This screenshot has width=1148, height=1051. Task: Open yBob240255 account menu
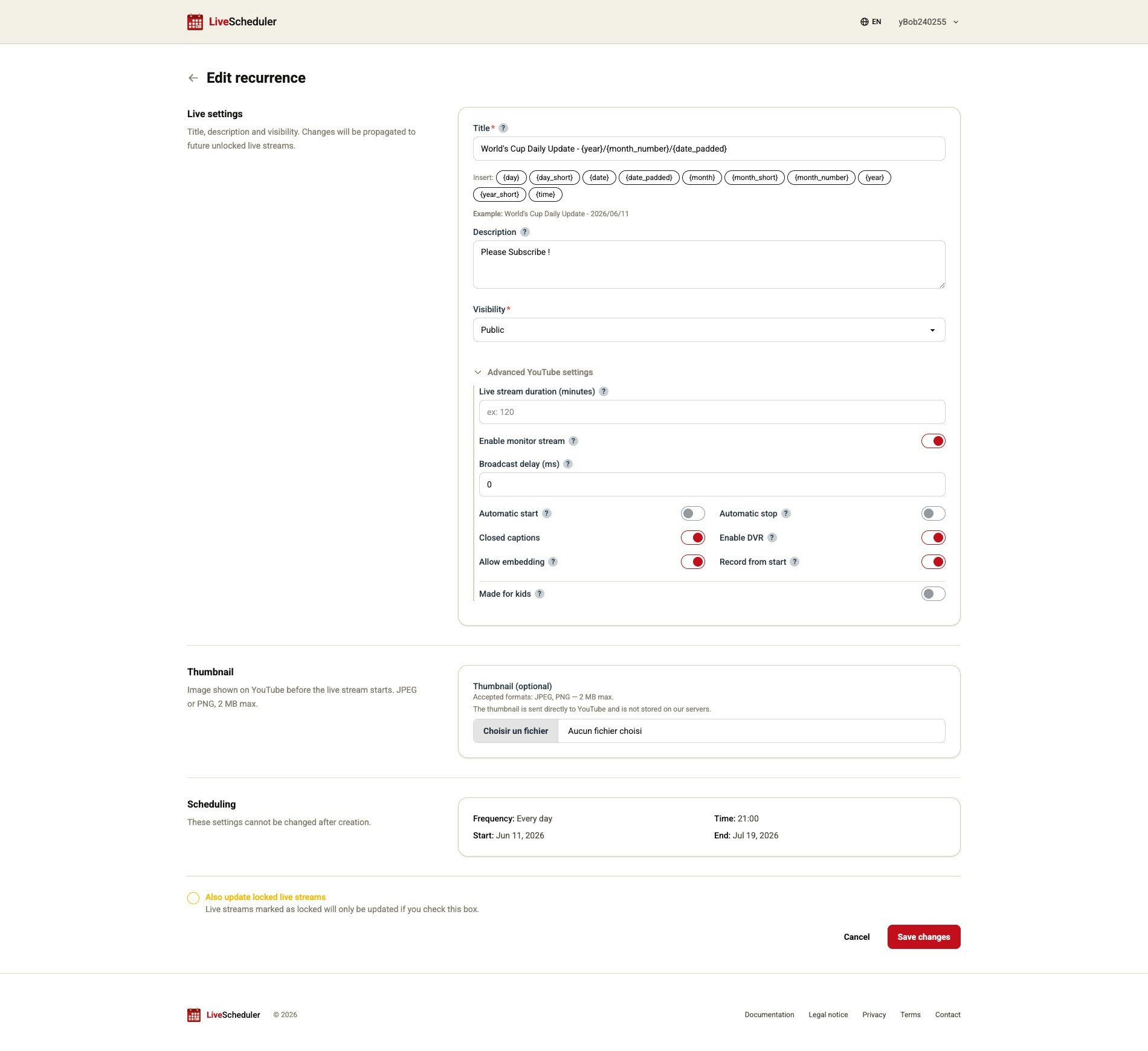coord(928,22)
